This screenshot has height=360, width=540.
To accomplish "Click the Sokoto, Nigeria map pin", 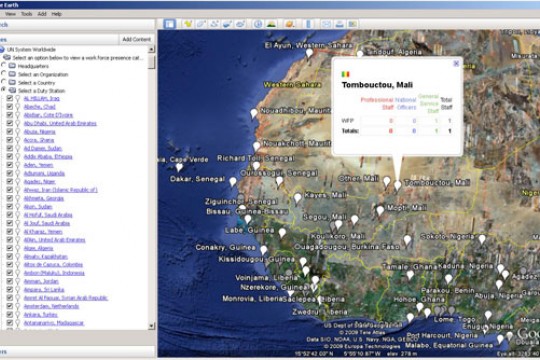I will [482, 239].
